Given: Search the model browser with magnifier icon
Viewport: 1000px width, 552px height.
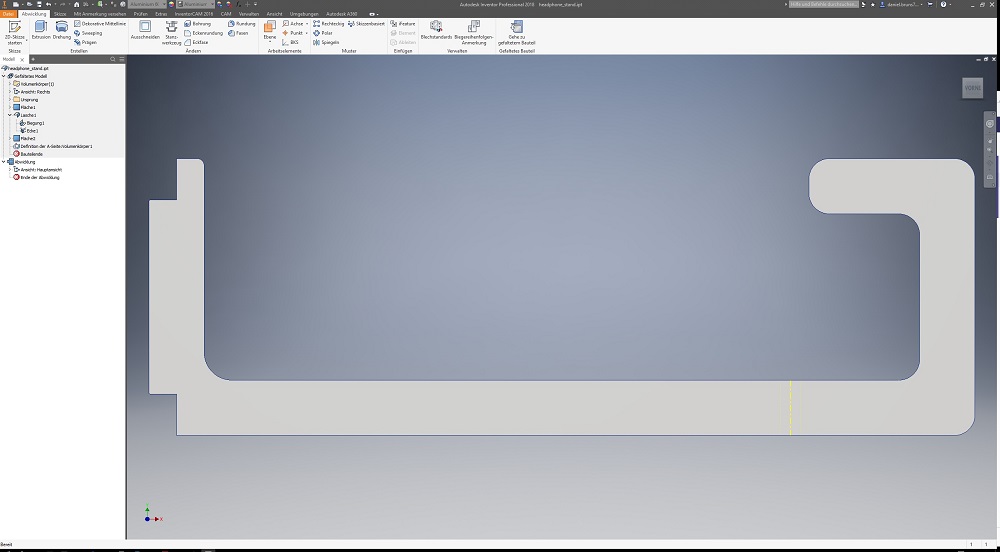Looking at the screenshot, I should (113, 59).
